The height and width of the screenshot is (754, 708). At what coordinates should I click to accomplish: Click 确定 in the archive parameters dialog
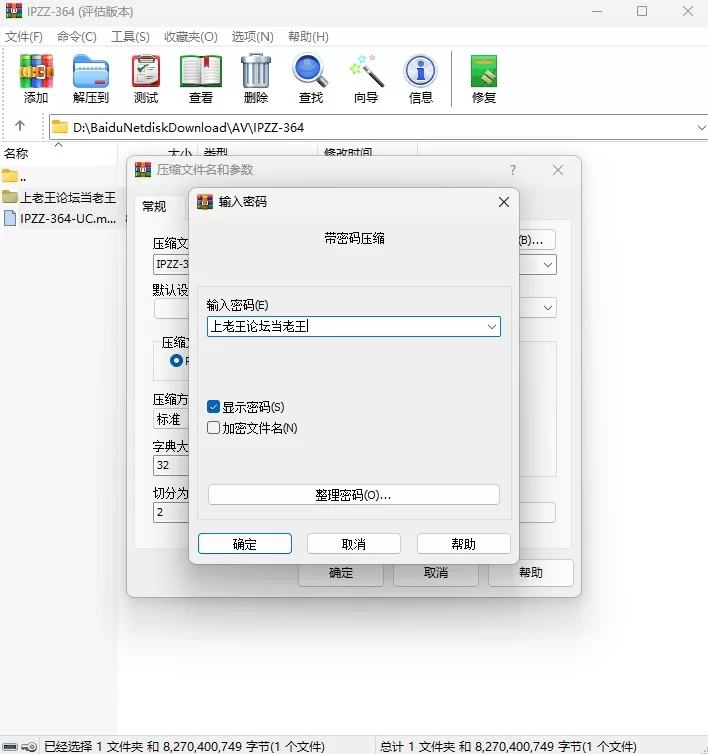coord(341,573)
